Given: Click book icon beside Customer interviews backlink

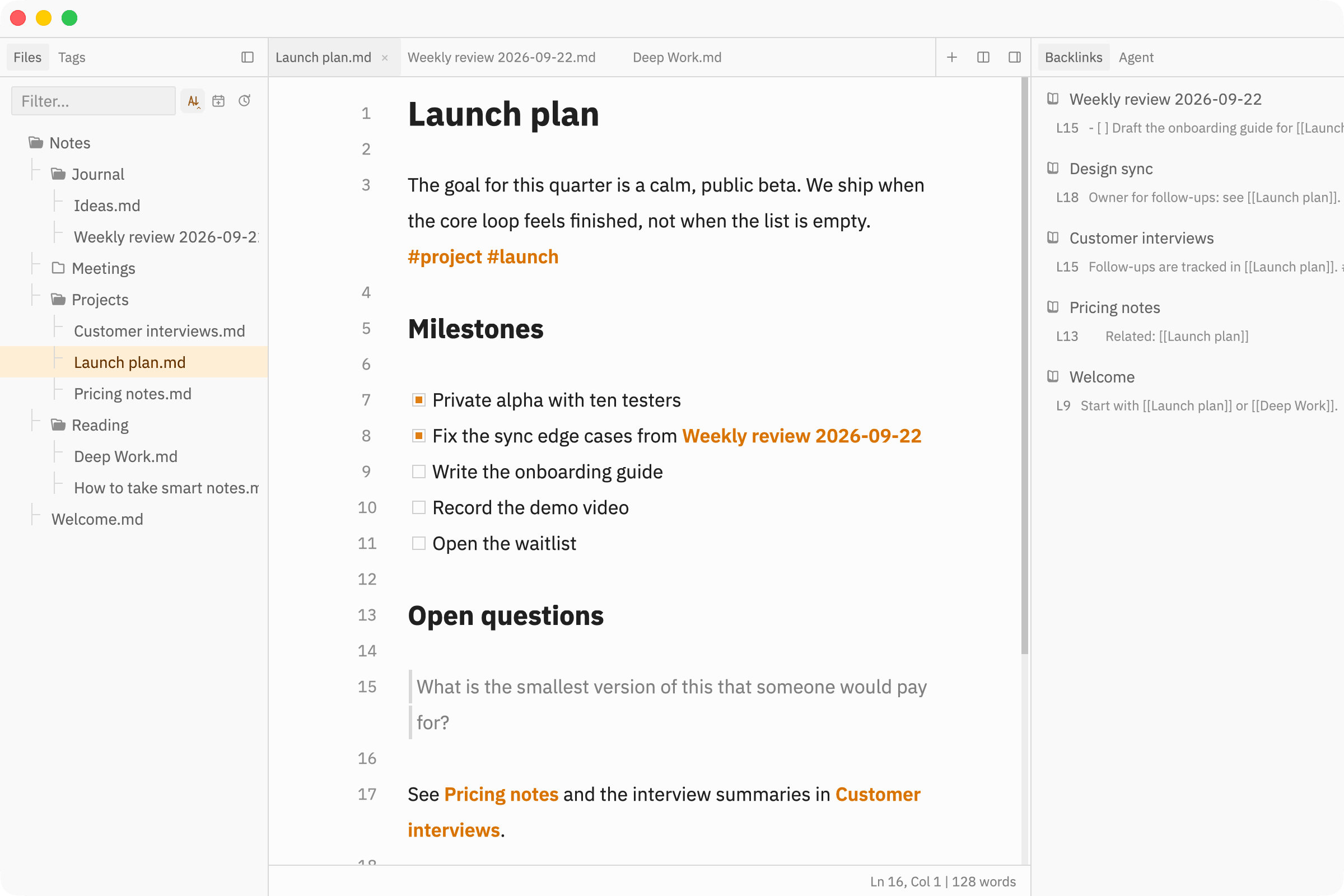Looking at the screenshot, I should tap(1053, 237).
